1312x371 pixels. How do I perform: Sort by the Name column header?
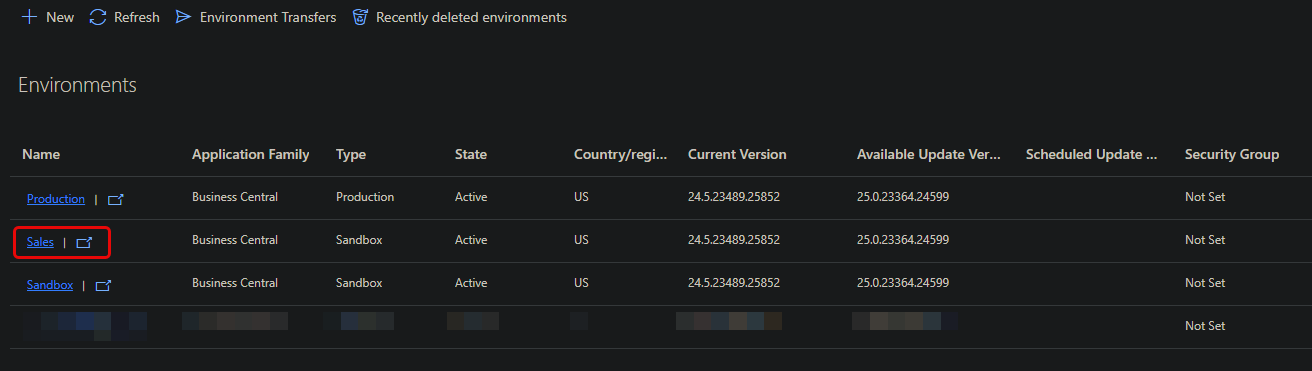tap(42, 154)
